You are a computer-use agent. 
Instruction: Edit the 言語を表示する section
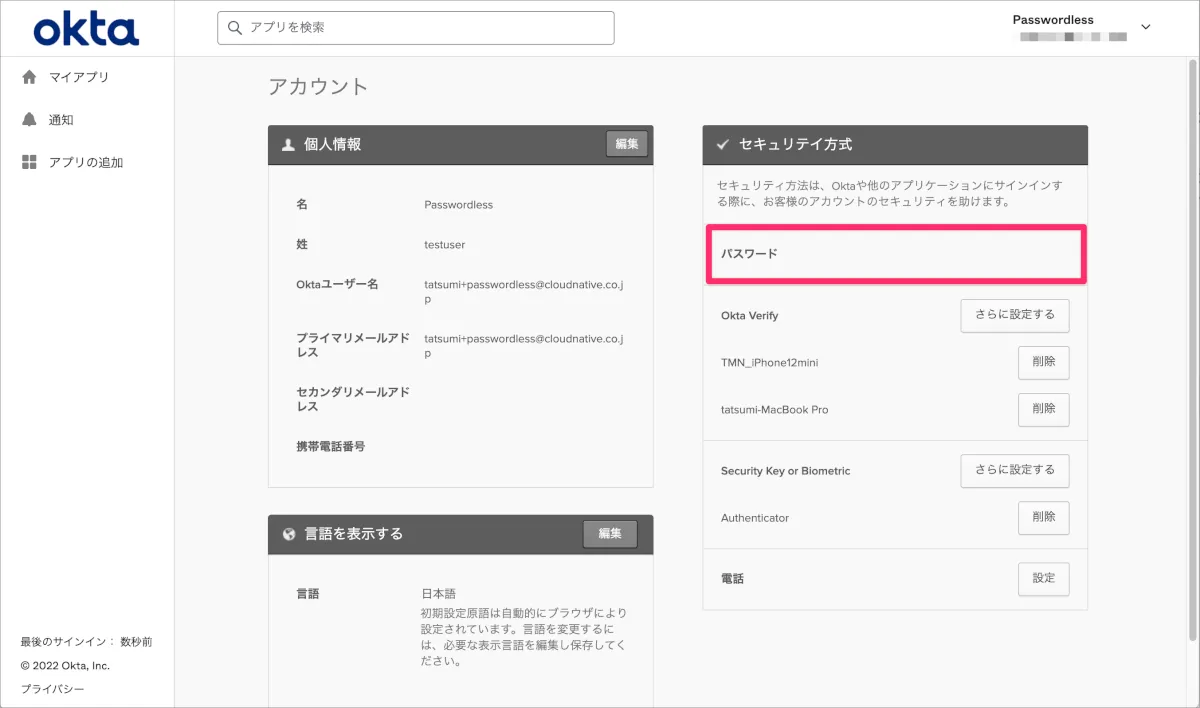pos(610,534)
